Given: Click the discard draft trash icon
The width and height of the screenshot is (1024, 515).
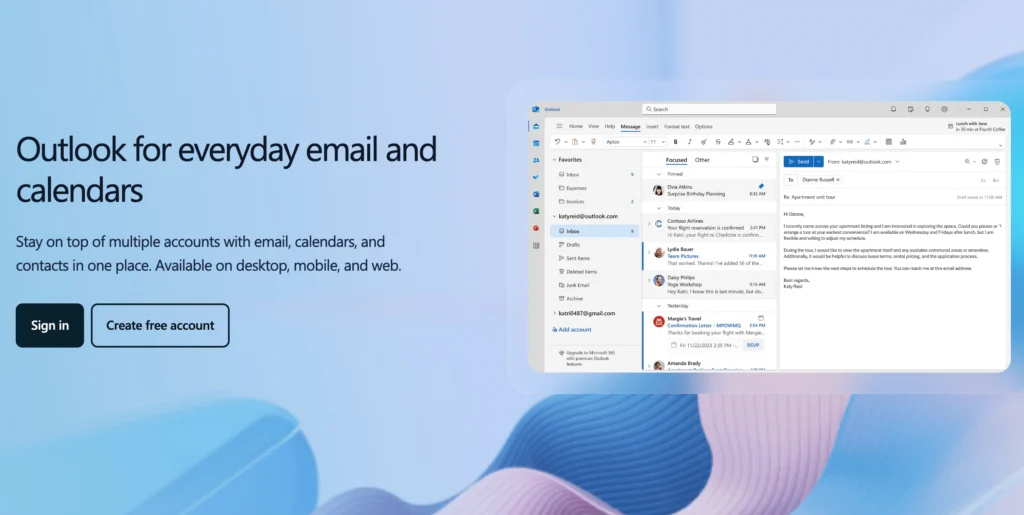Looking at the screenshot, I should pyautogui.click(x=997, y=161).
